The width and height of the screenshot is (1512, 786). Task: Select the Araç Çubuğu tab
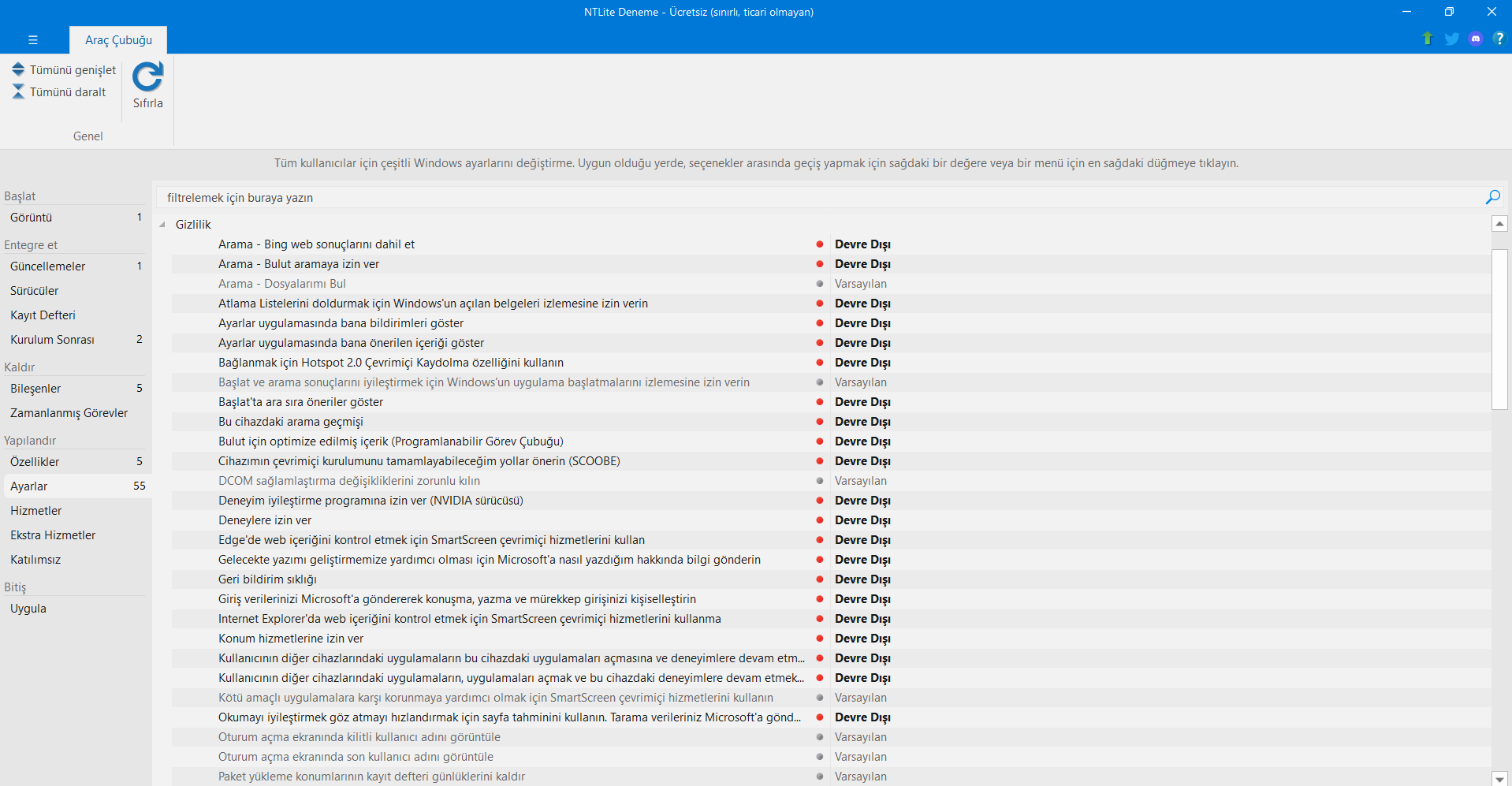pos(118,39)
